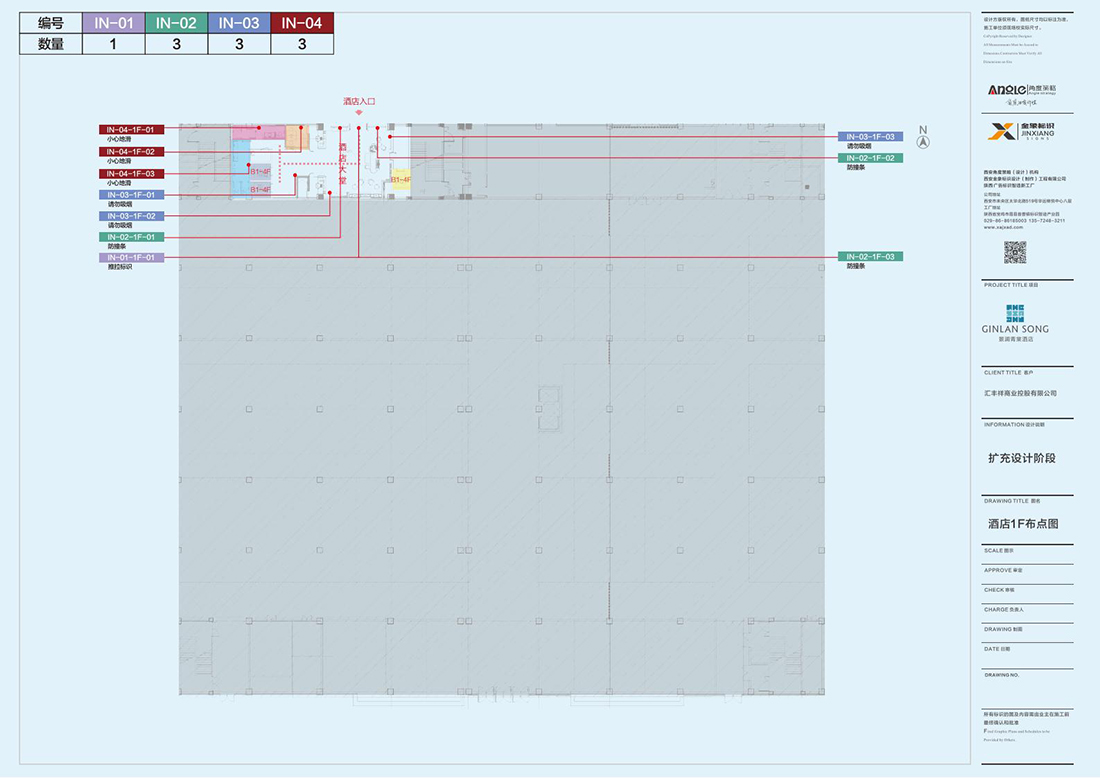Click the north compass arrow icon

point(924,141)
